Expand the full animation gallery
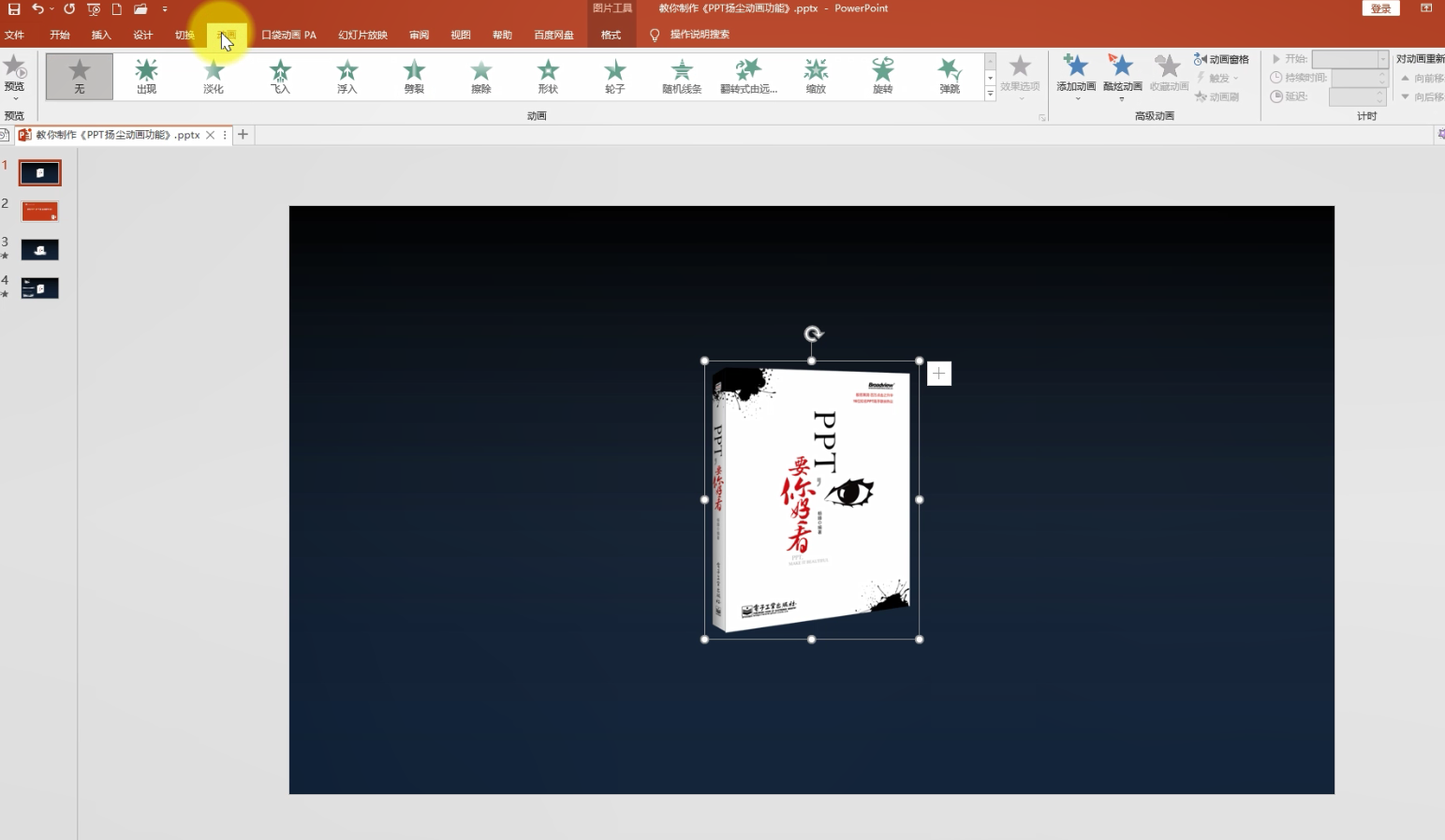Viewport: 1445px width, 840px height. tap(990, 93)
